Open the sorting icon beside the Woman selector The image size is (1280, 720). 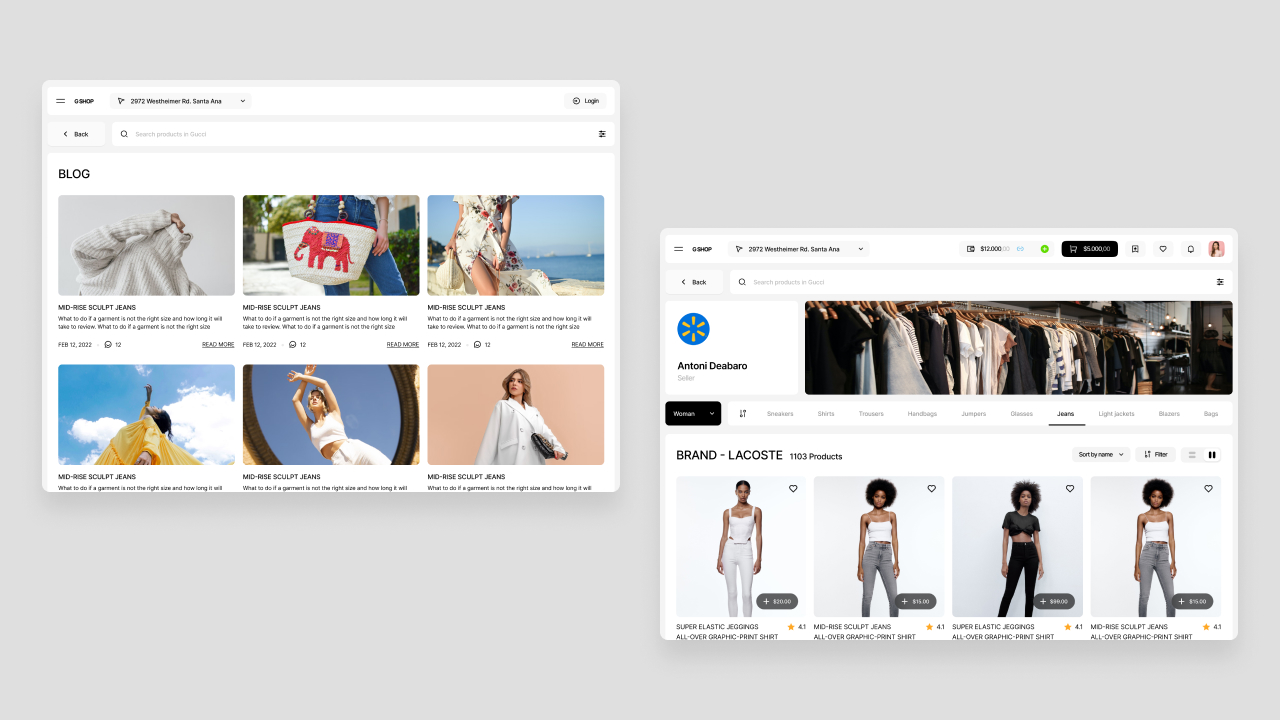[743, 413]
